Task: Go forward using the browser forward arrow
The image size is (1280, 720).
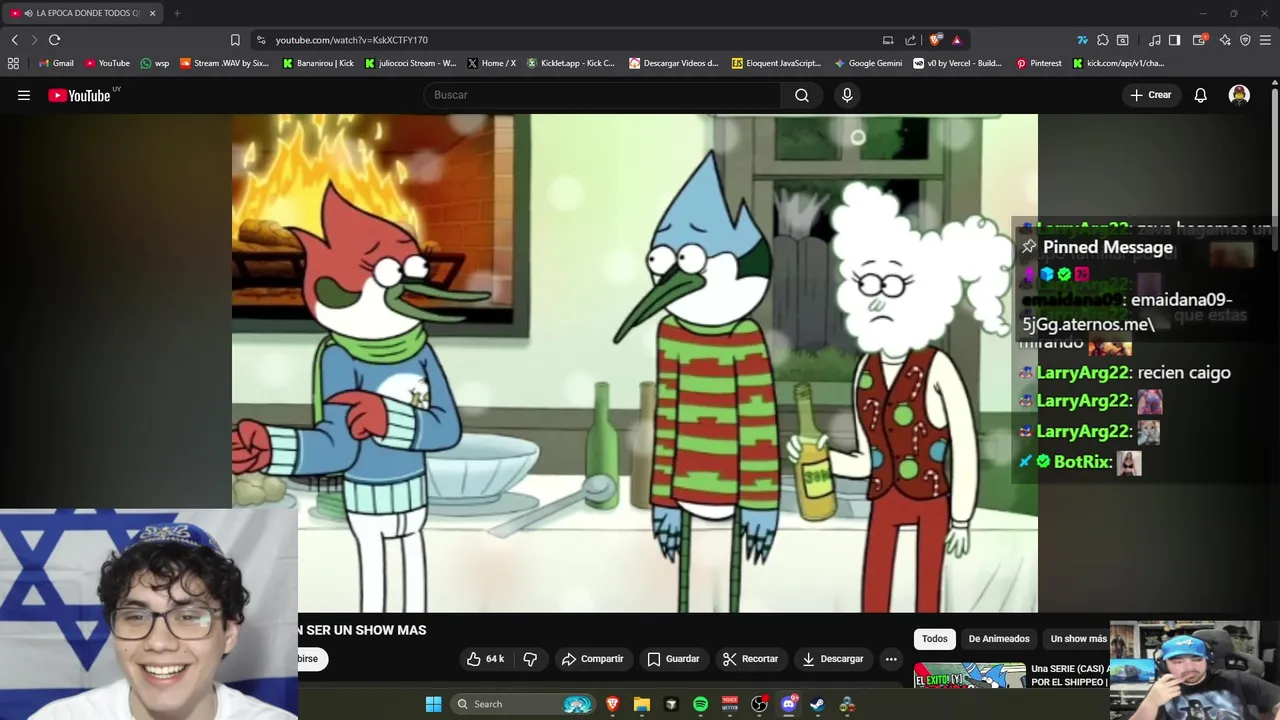Action: point(34,40)
